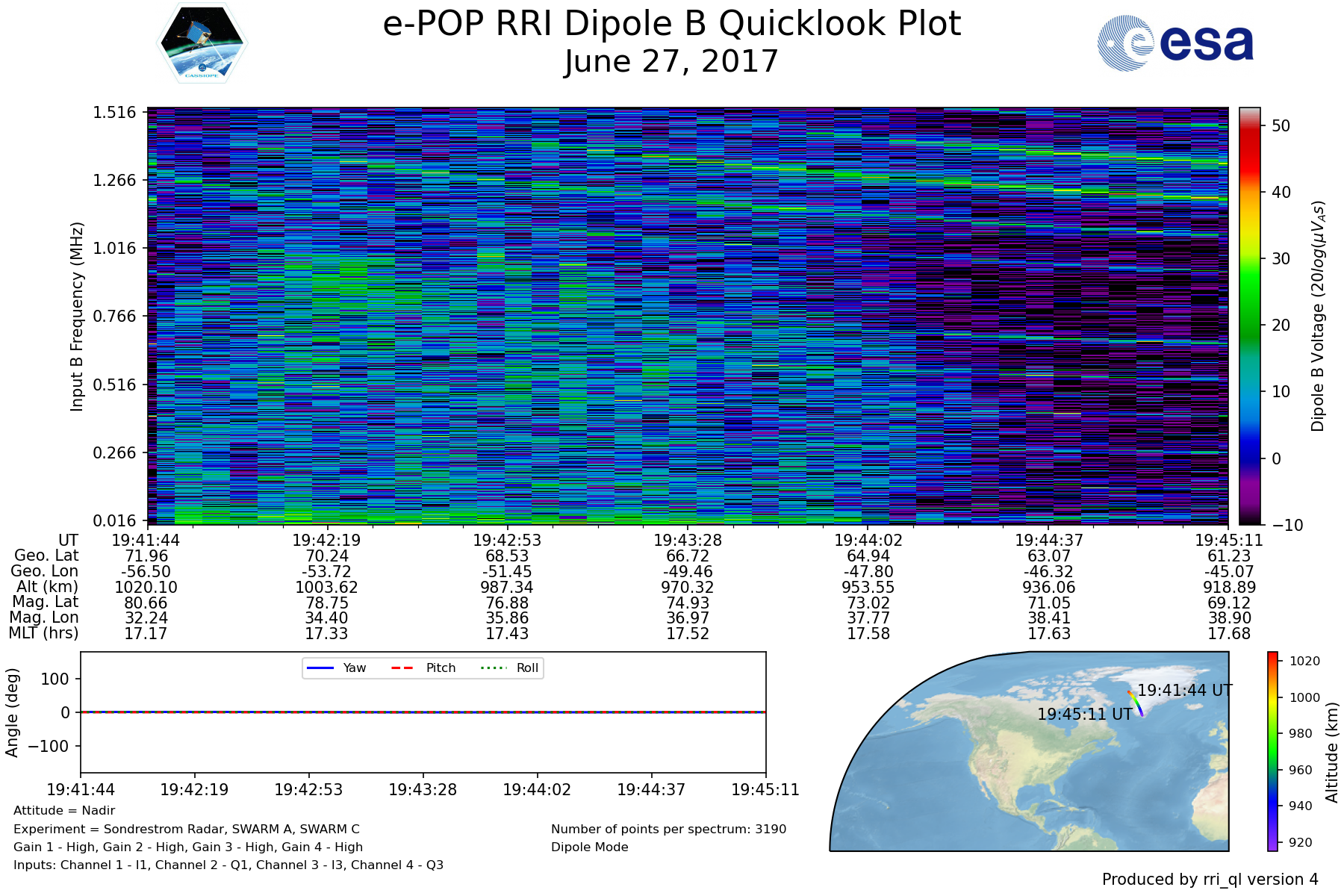The image size is (1344, 896).
Task: Click the 'Dipole Mode' label
Action: click(589, 847)
